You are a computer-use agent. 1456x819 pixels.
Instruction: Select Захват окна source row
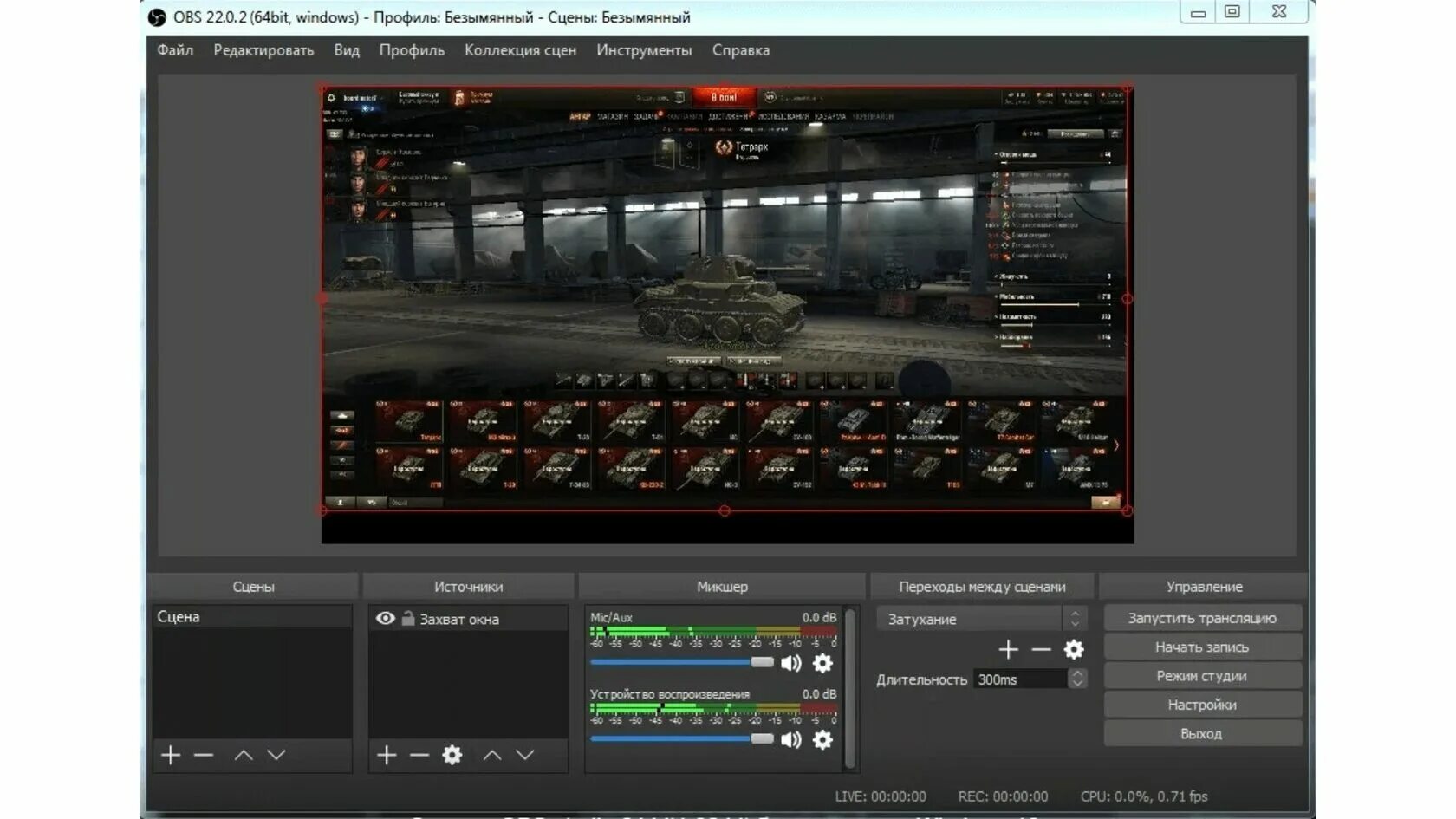coord(468,619)
